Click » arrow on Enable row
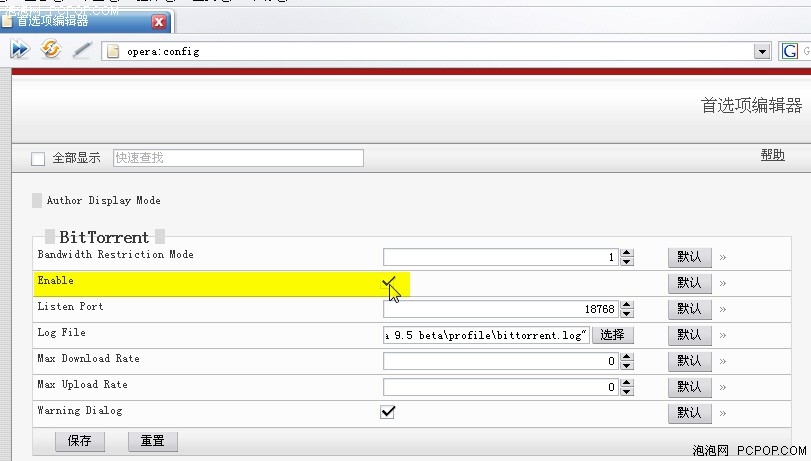Viewport: 811px width, 461px height. 723,284
